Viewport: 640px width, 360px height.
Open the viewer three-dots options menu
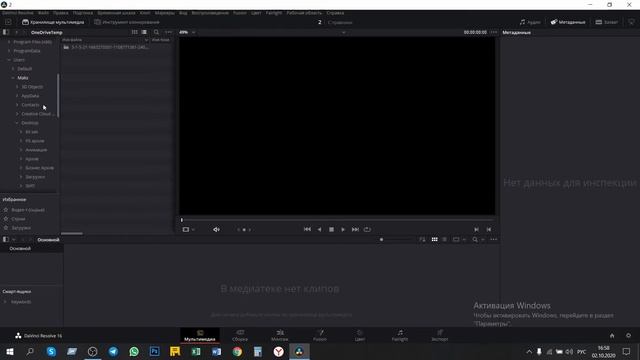tap(494, 32)
